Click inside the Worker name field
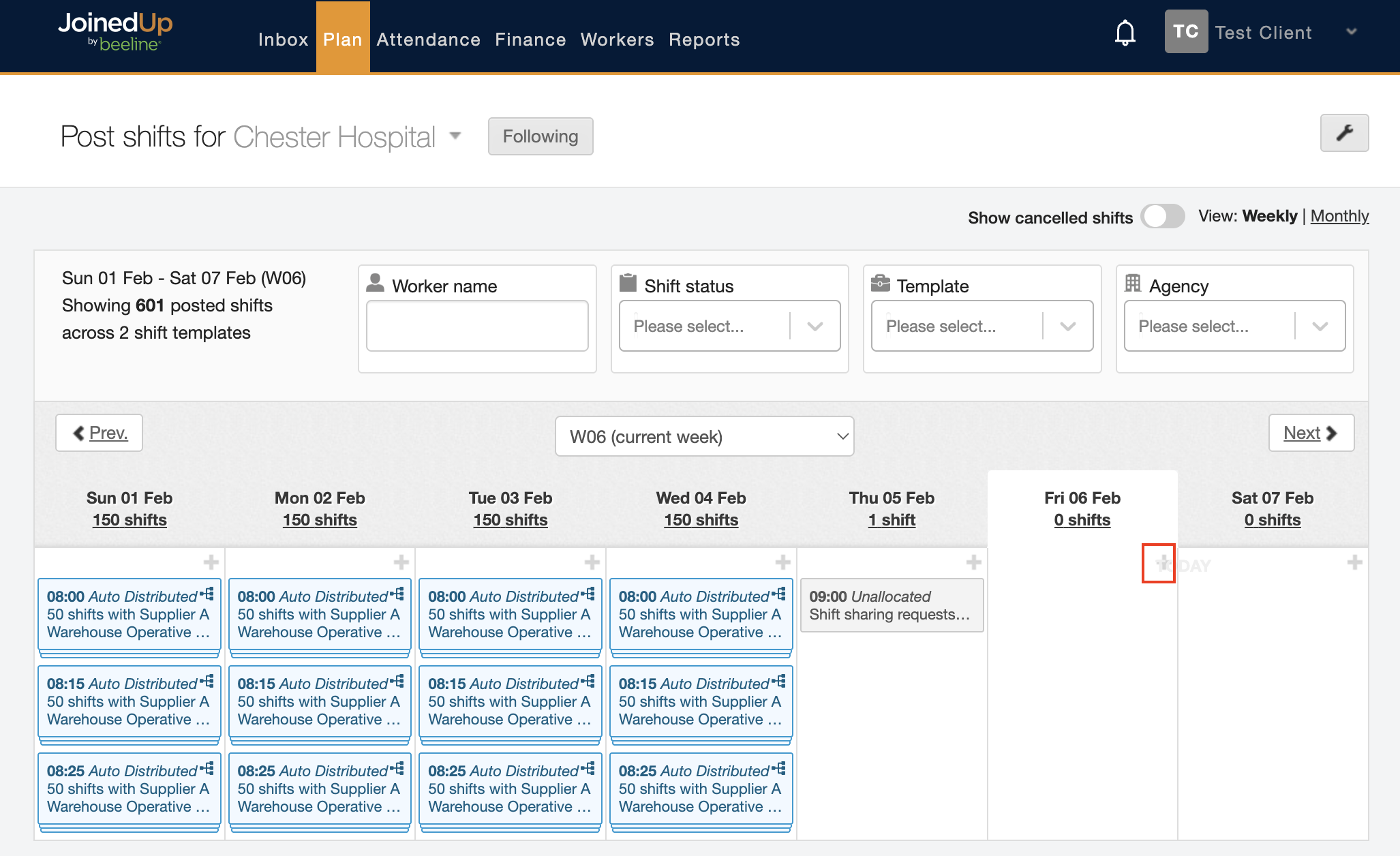1400x856 pixels. 477,326
